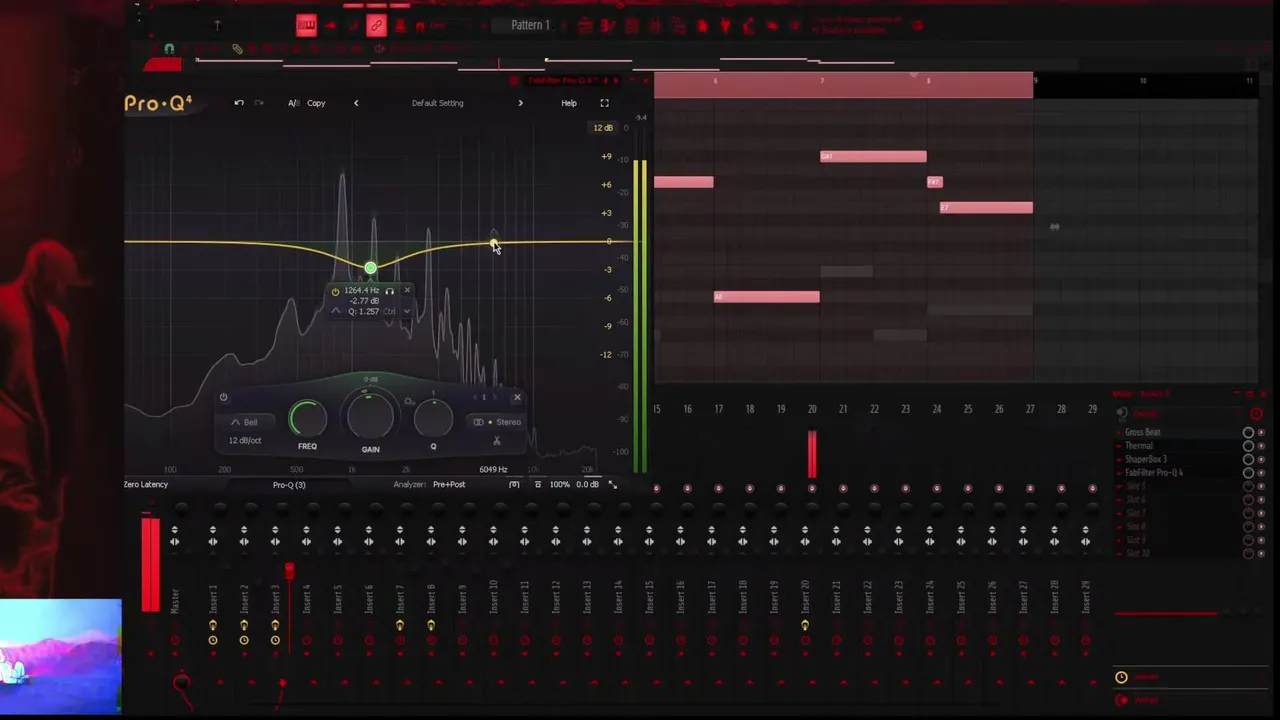Open the Default Setting preset menu

[437, 103]
